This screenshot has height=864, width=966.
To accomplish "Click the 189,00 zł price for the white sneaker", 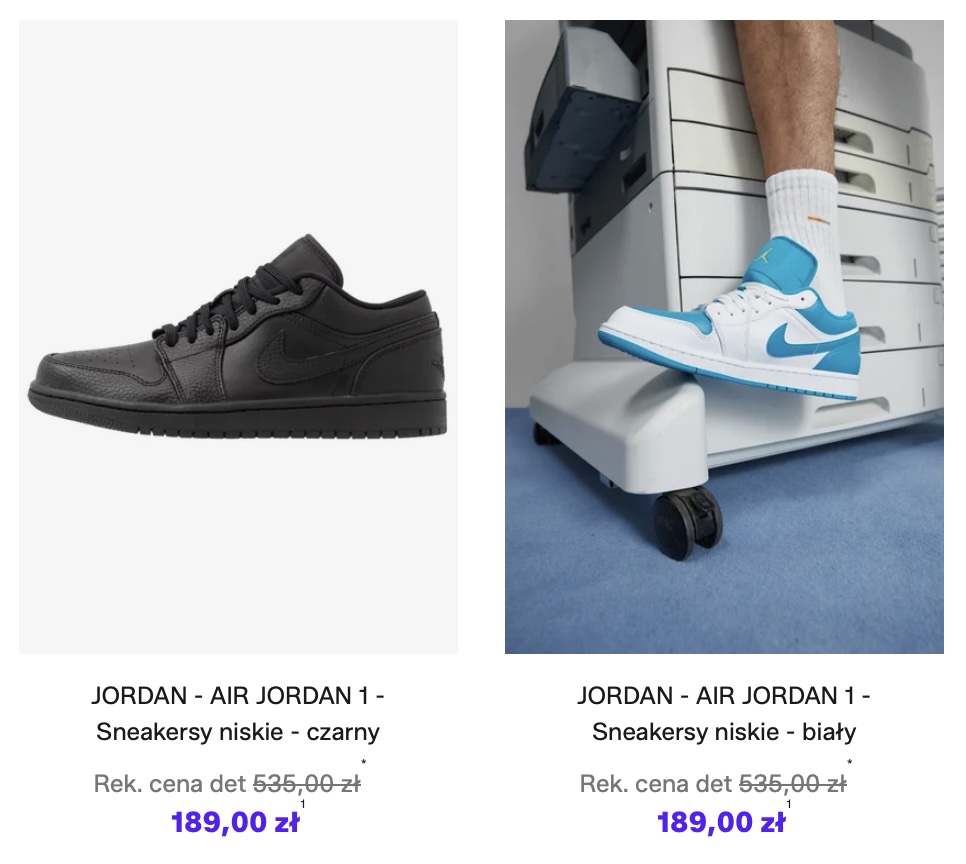I will [721, 822].
